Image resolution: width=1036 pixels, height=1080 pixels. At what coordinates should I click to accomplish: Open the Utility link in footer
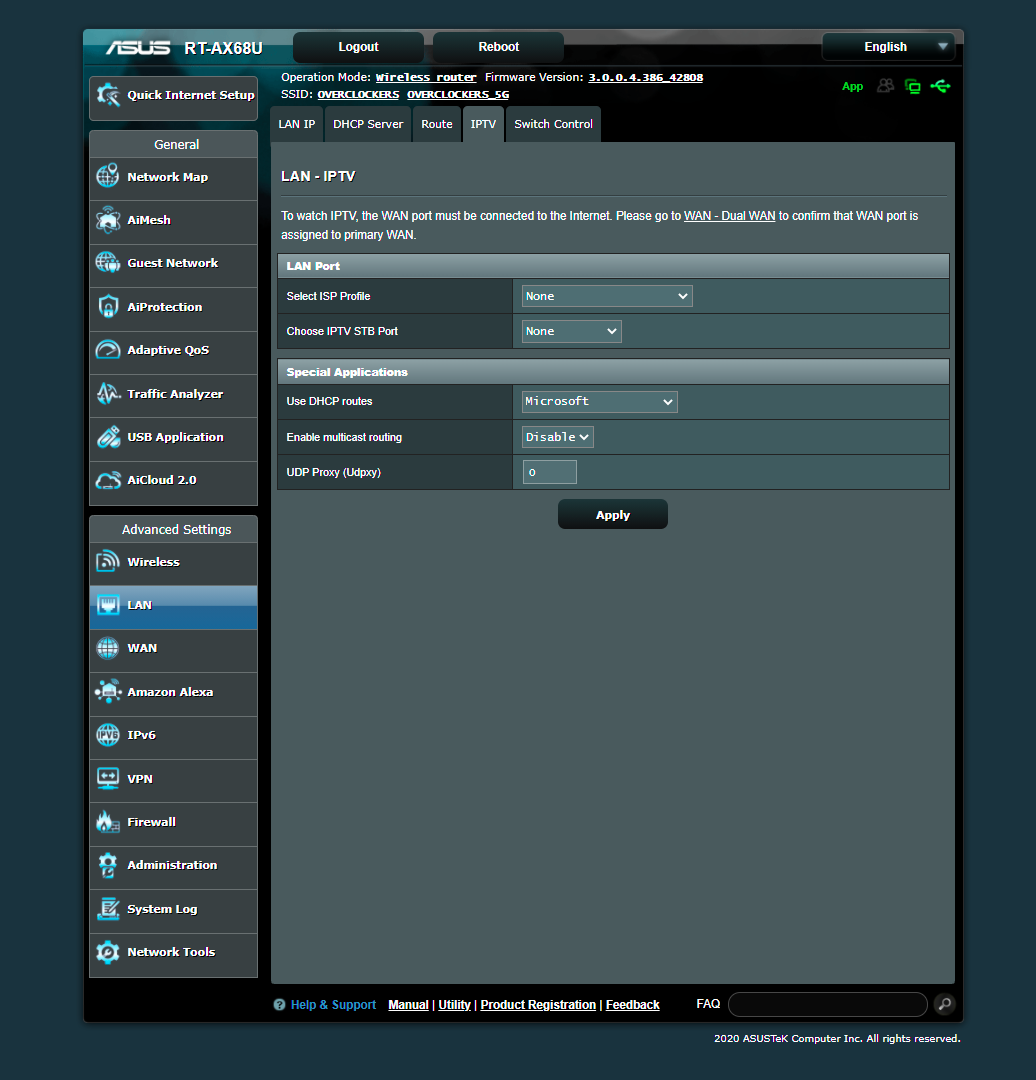tap(455, 1005)
